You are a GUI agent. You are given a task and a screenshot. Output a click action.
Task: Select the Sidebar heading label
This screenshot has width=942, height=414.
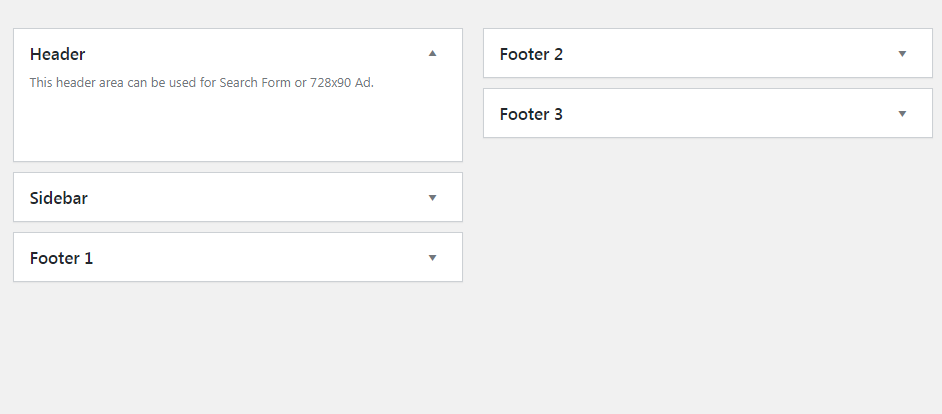59,198
